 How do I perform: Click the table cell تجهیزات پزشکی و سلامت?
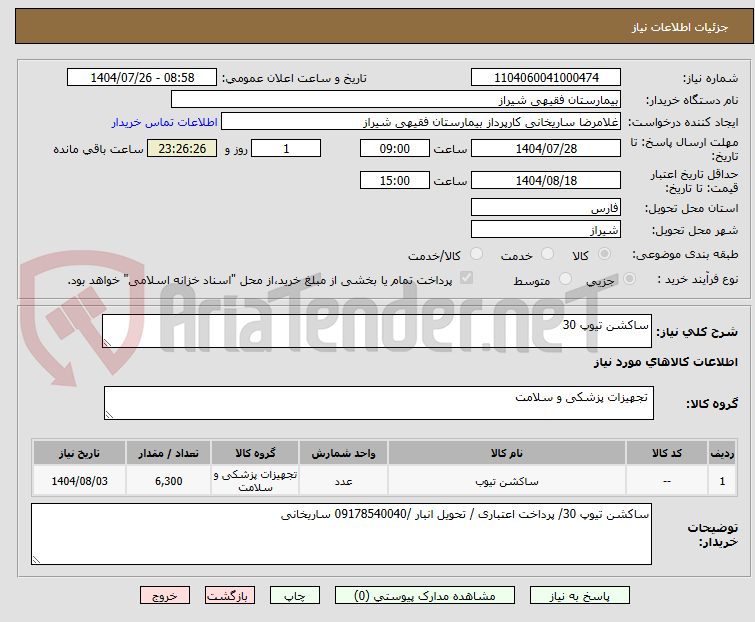point(255,481)
